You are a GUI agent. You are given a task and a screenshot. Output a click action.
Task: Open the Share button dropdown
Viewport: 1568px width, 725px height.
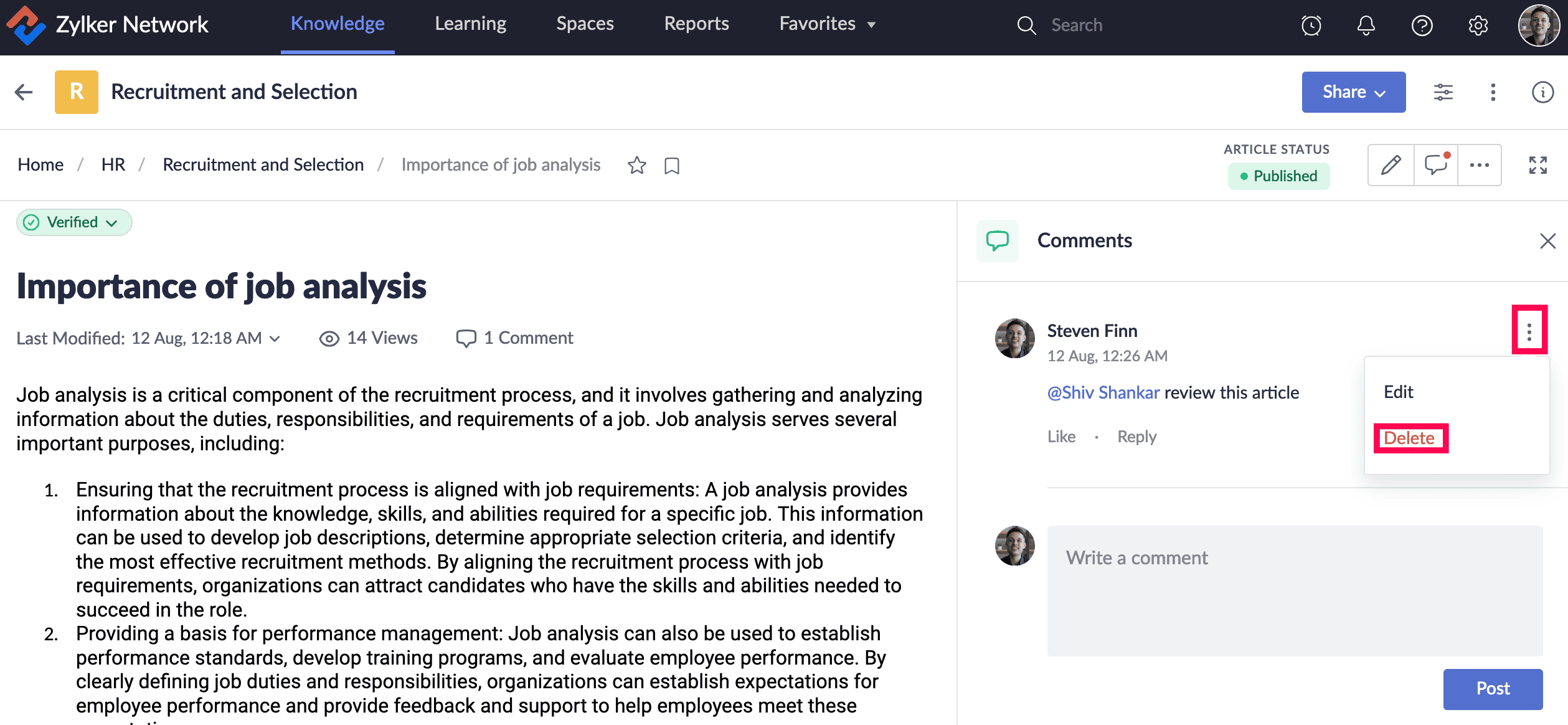point(1353,92)
